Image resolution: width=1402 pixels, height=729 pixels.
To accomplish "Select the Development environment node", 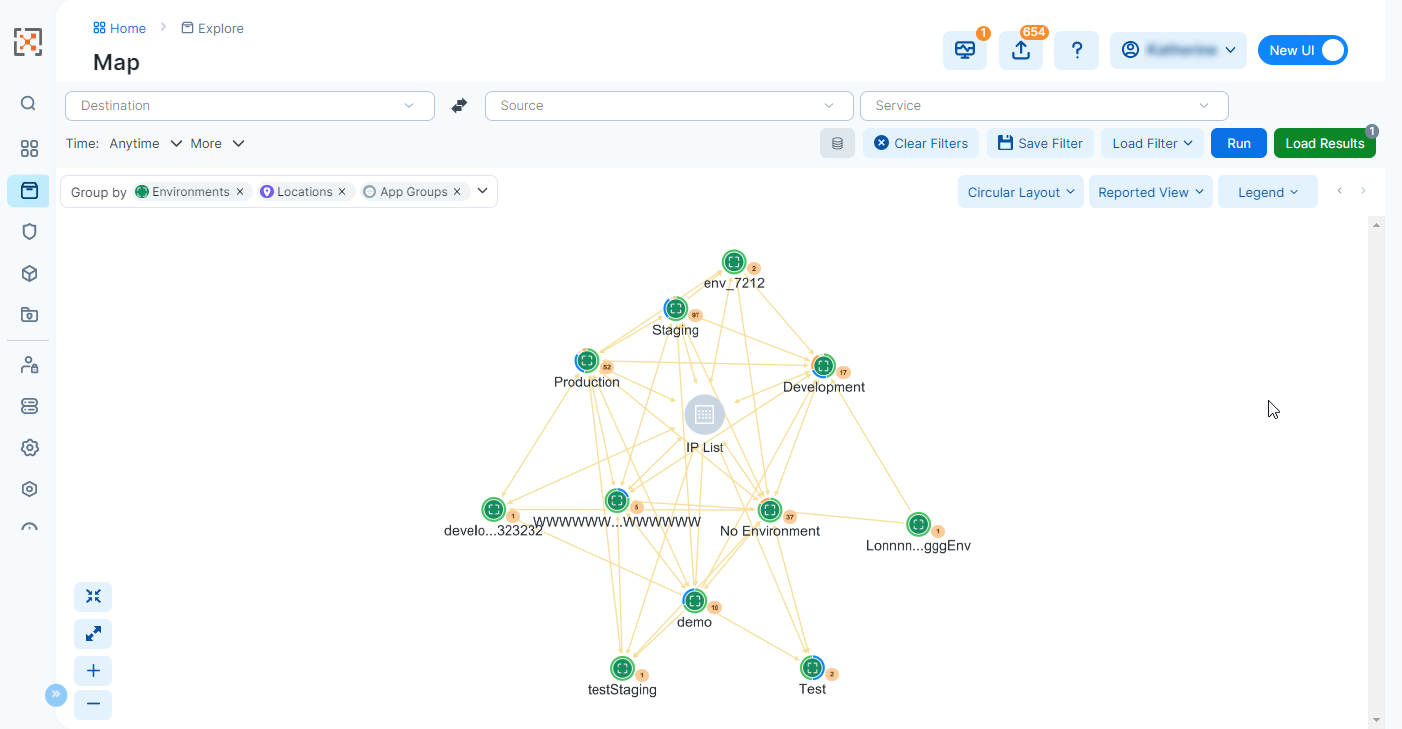I will click(823, 366).
